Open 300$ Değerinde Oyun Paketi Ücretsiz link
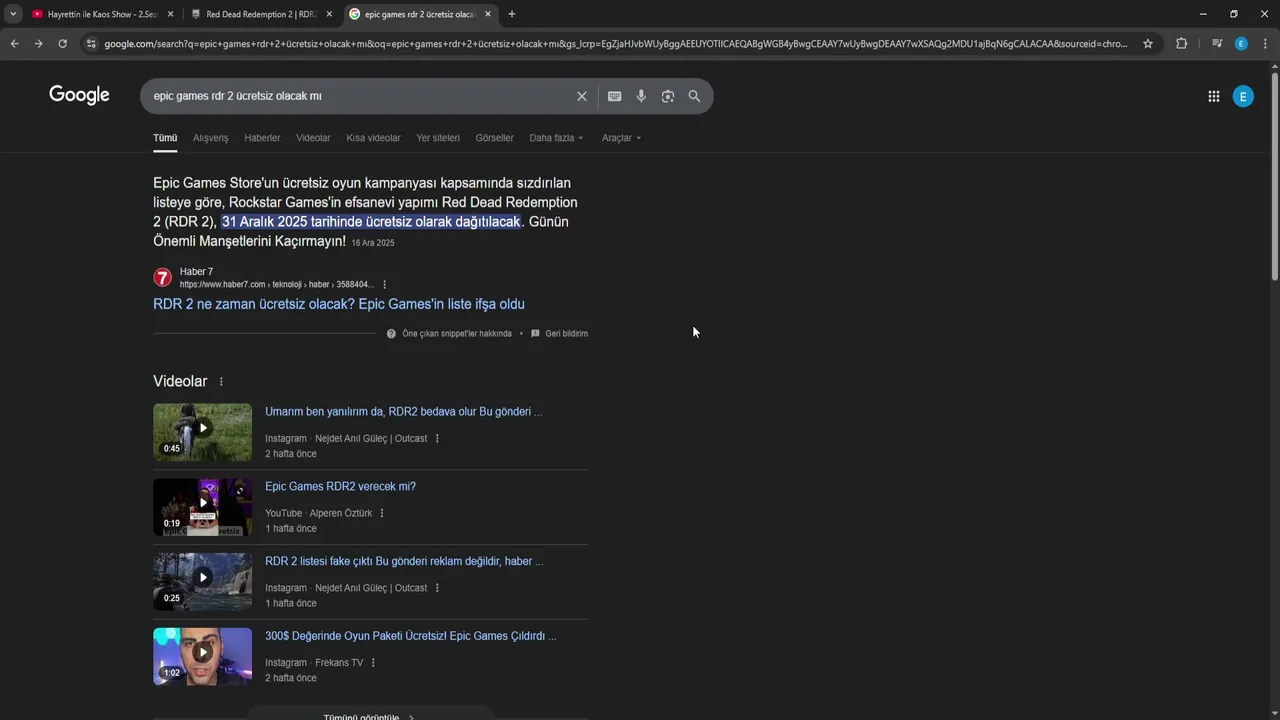 point(411,636)
